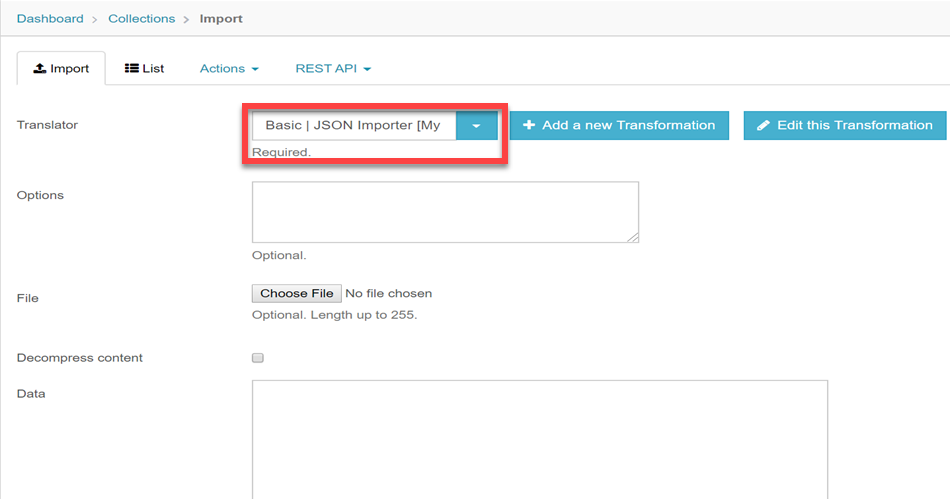Click the list icon beside List
Image resolution: width=950 pixels, height=500 pixels.
131,68
